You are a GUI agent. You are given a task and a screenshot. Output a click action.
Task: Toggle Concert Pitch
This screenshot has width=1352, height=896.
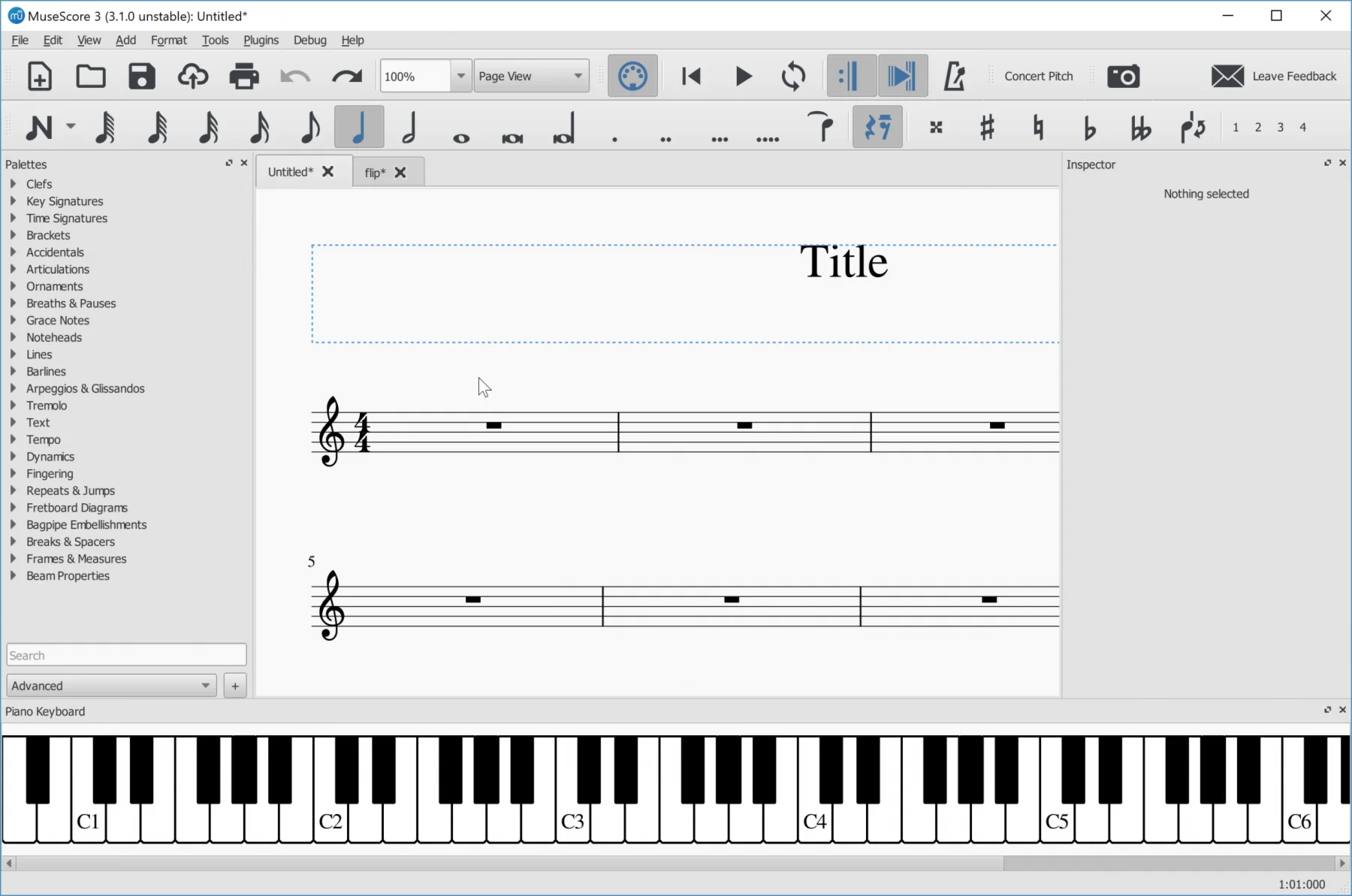tap(1038, 76)
